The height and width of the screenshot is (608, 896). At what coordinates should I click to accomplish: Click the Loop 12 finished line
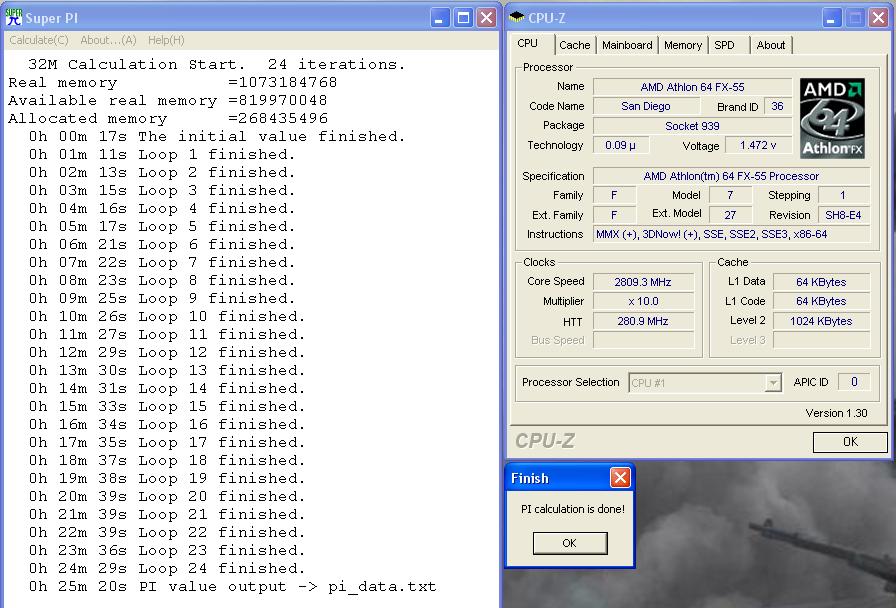[x=167, y=353]
